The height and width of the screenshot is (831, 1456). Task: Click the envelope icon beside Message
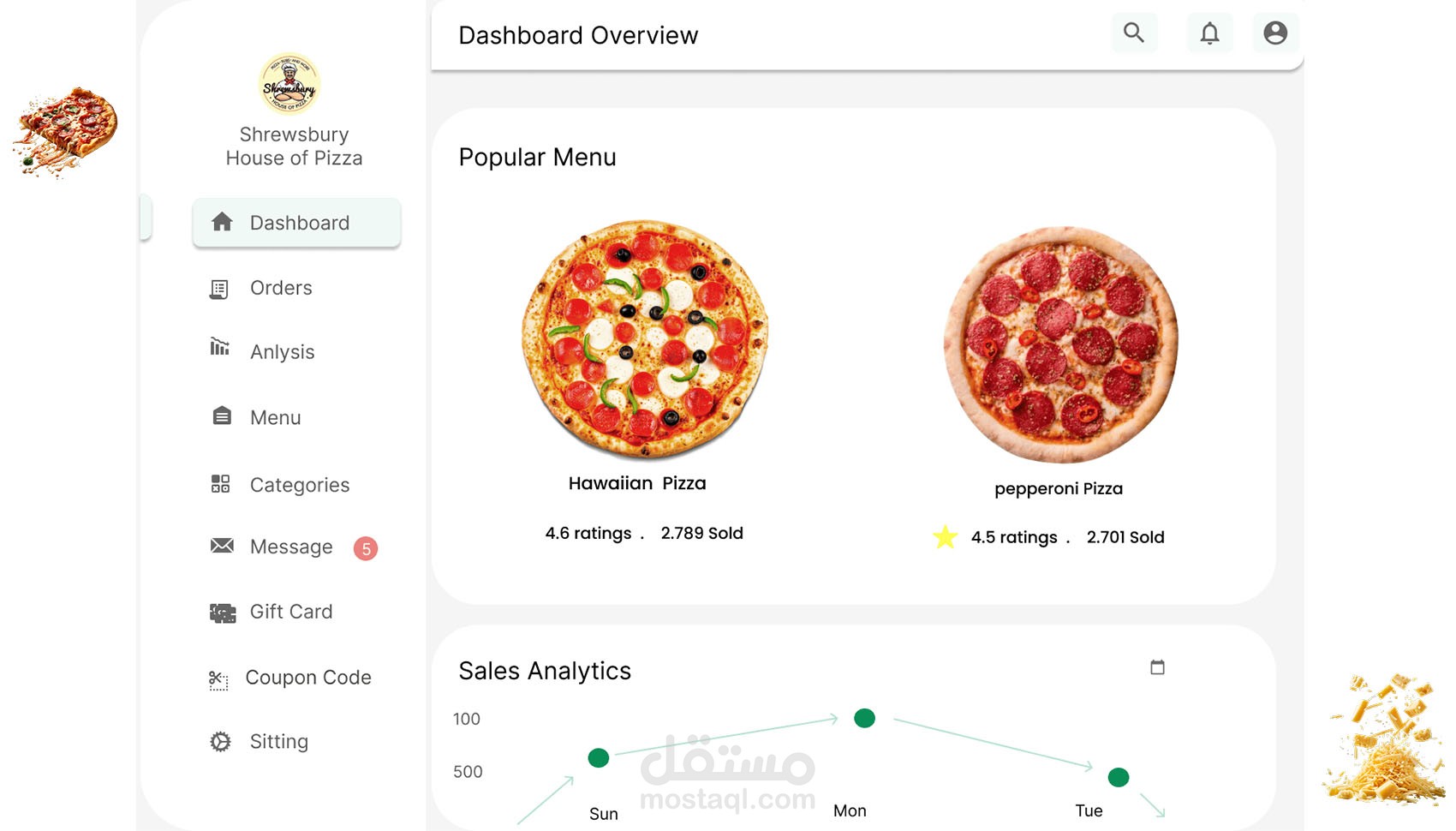pos(222,546)
